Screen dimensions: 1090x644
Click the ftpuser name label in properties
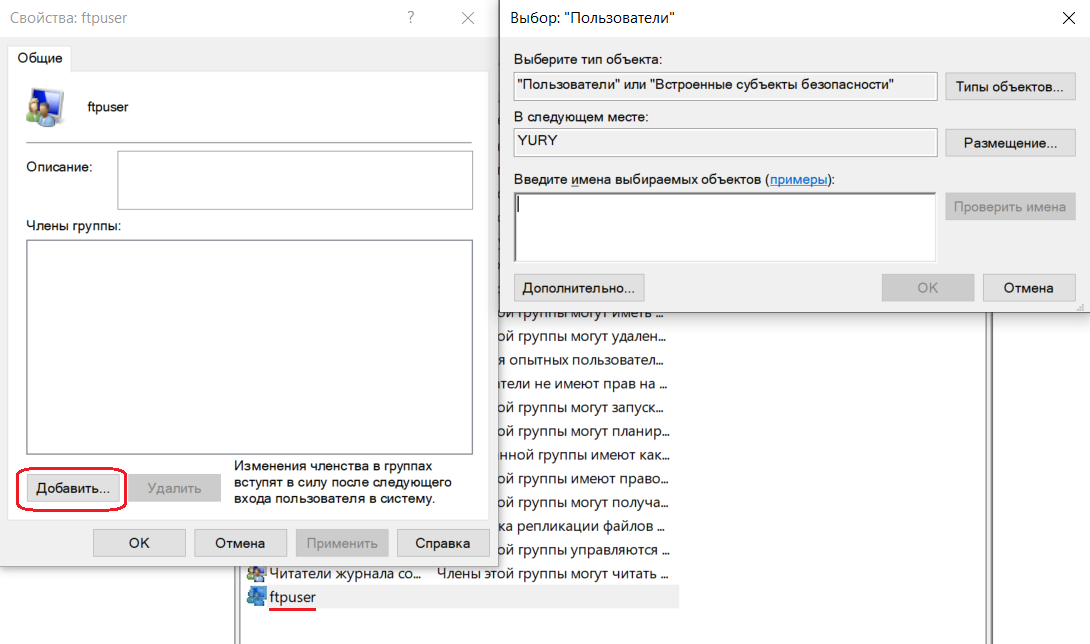pos(108,107)
